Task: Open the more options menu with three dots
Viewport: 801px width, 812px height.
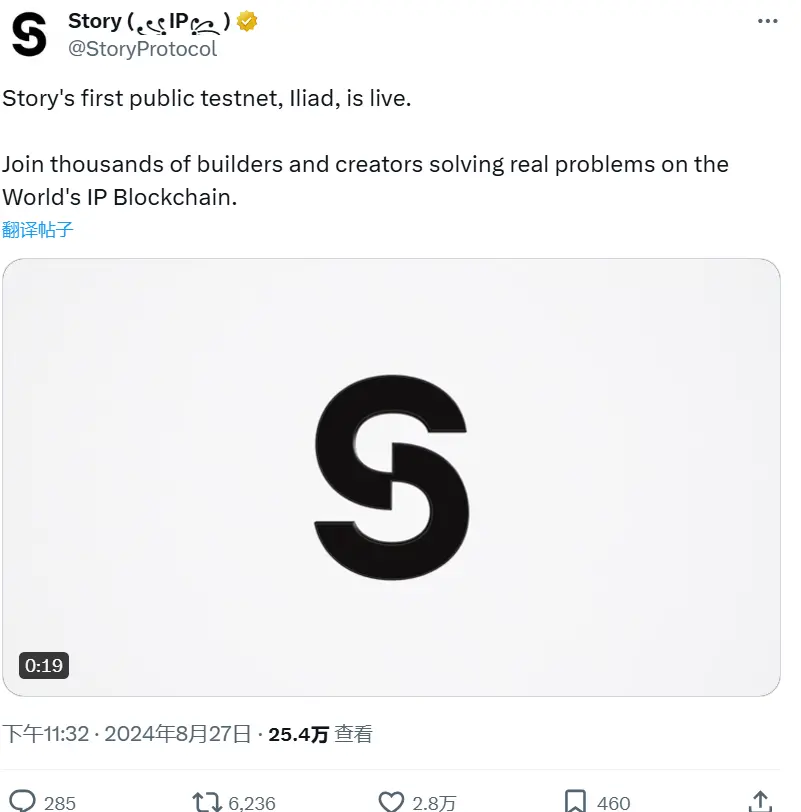Action: 765,20
